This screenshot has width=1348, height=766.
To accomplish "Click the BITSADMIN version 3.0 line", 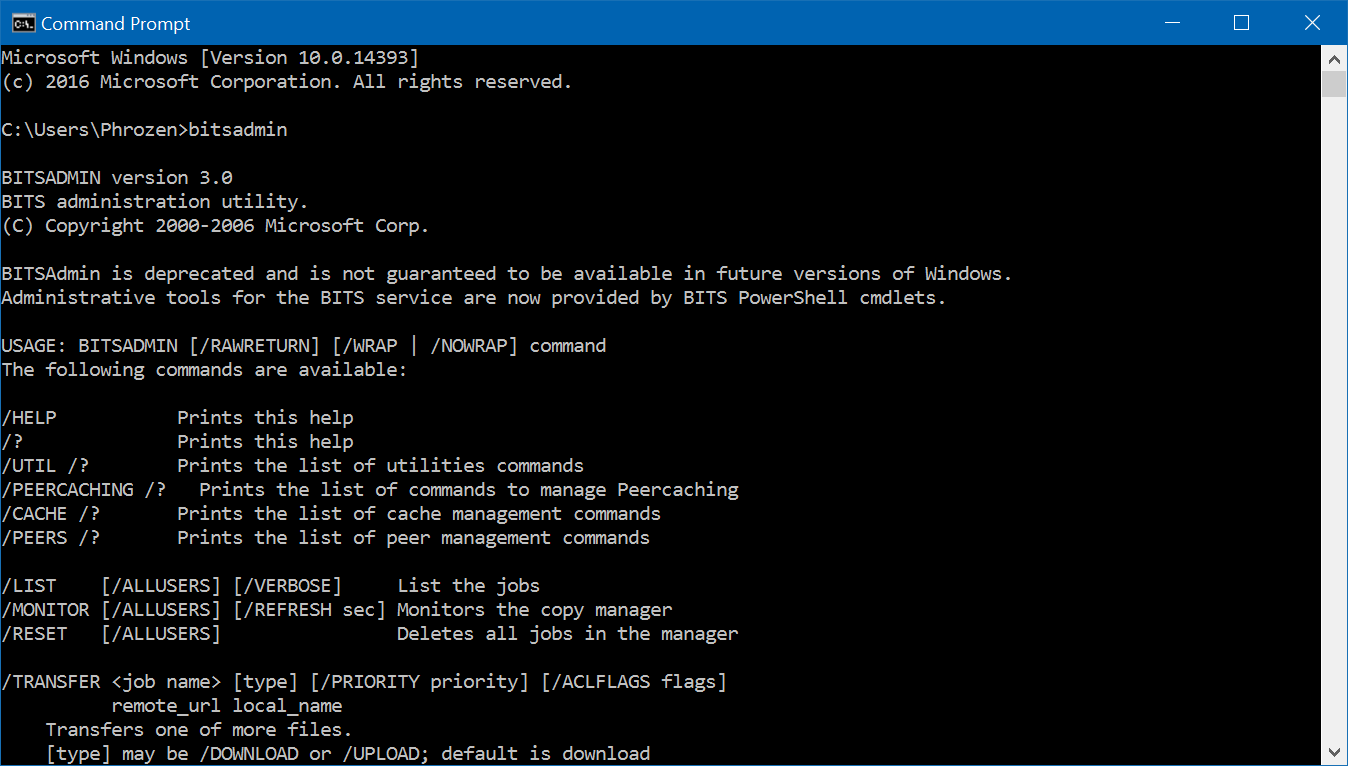I will pyautogui.click(x=117, y=178).
